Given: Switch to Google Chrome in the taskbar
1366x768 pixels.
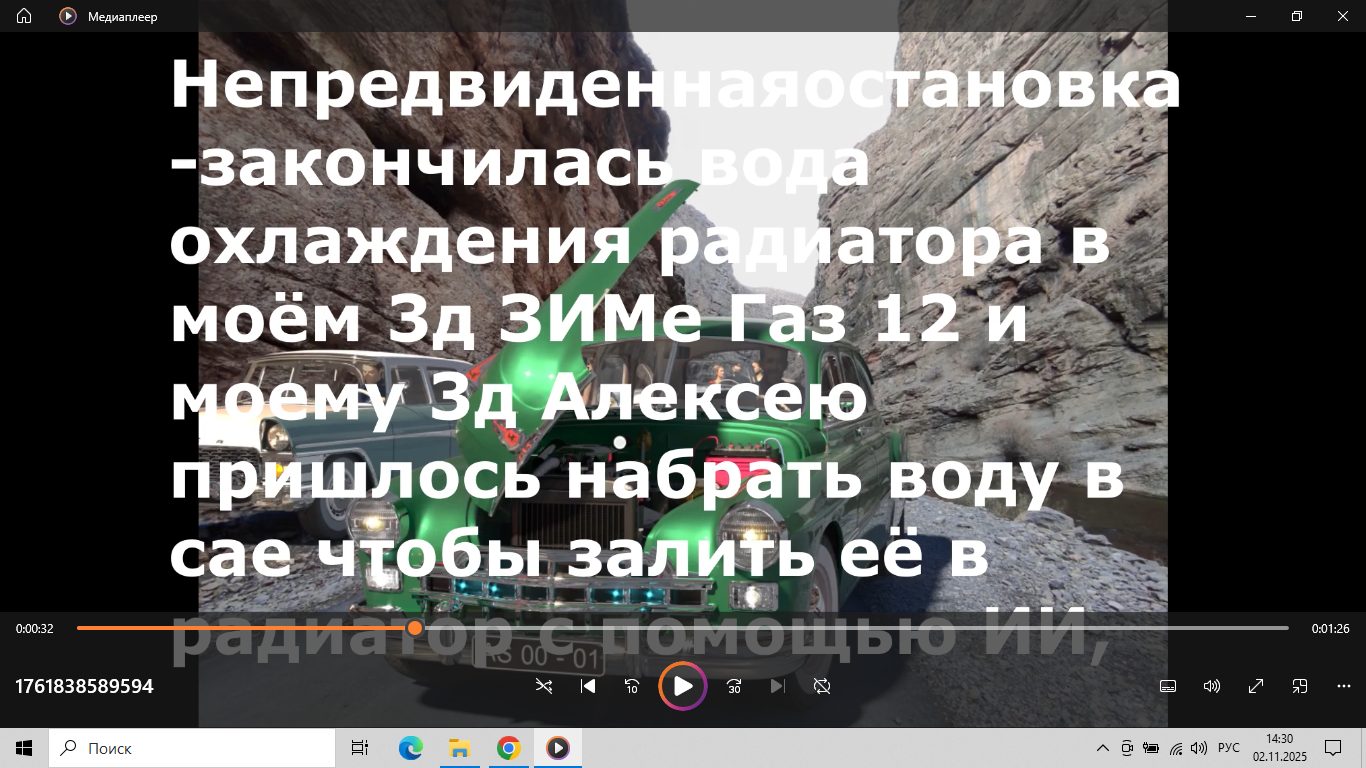Looking at the screenshot, I should [x=508, y=747].
